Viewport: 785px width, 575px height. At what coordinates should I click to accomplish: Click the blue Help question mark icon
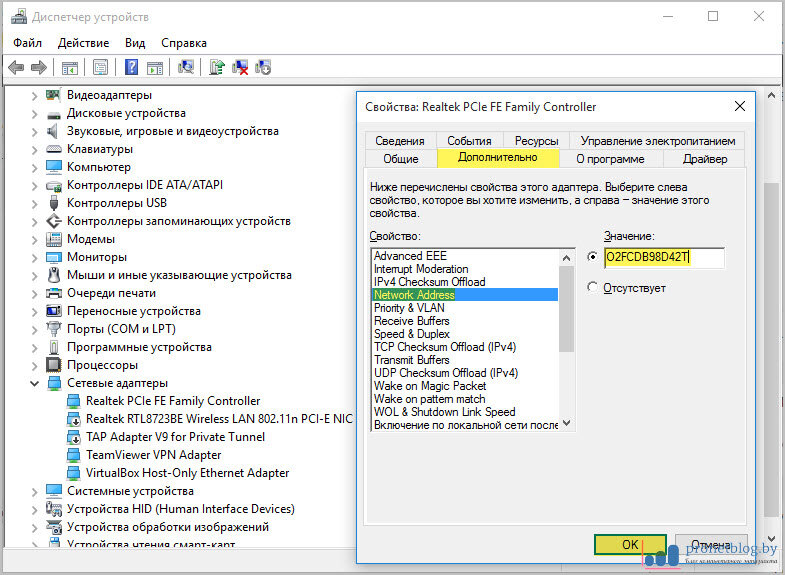(x=132, y=67)
